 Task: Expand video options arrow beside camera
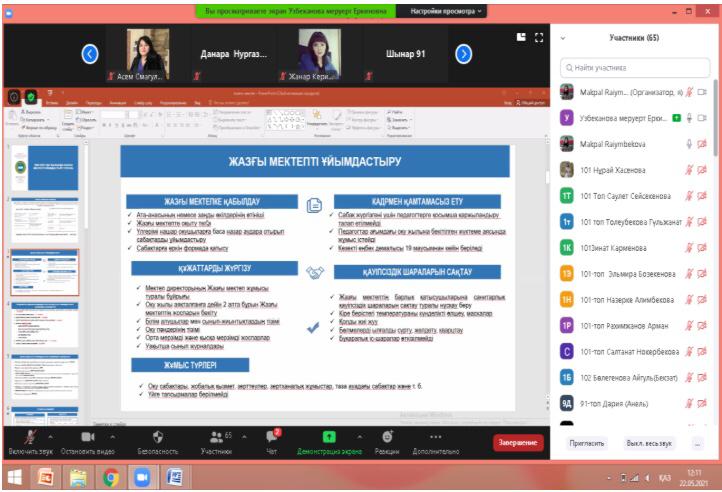tap(109, 437)
